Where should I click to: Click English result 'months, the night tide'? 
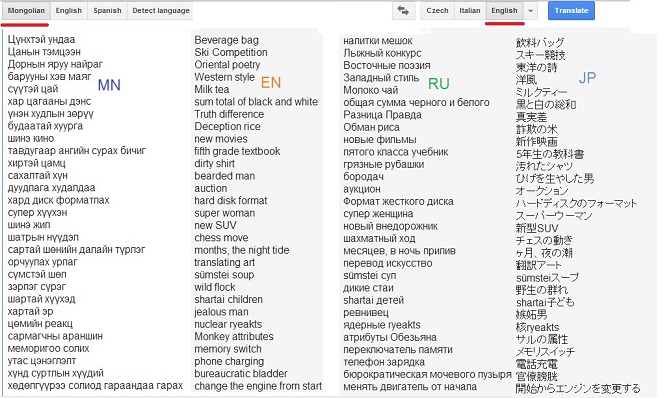pyautogui.click(x=242, y=250)
